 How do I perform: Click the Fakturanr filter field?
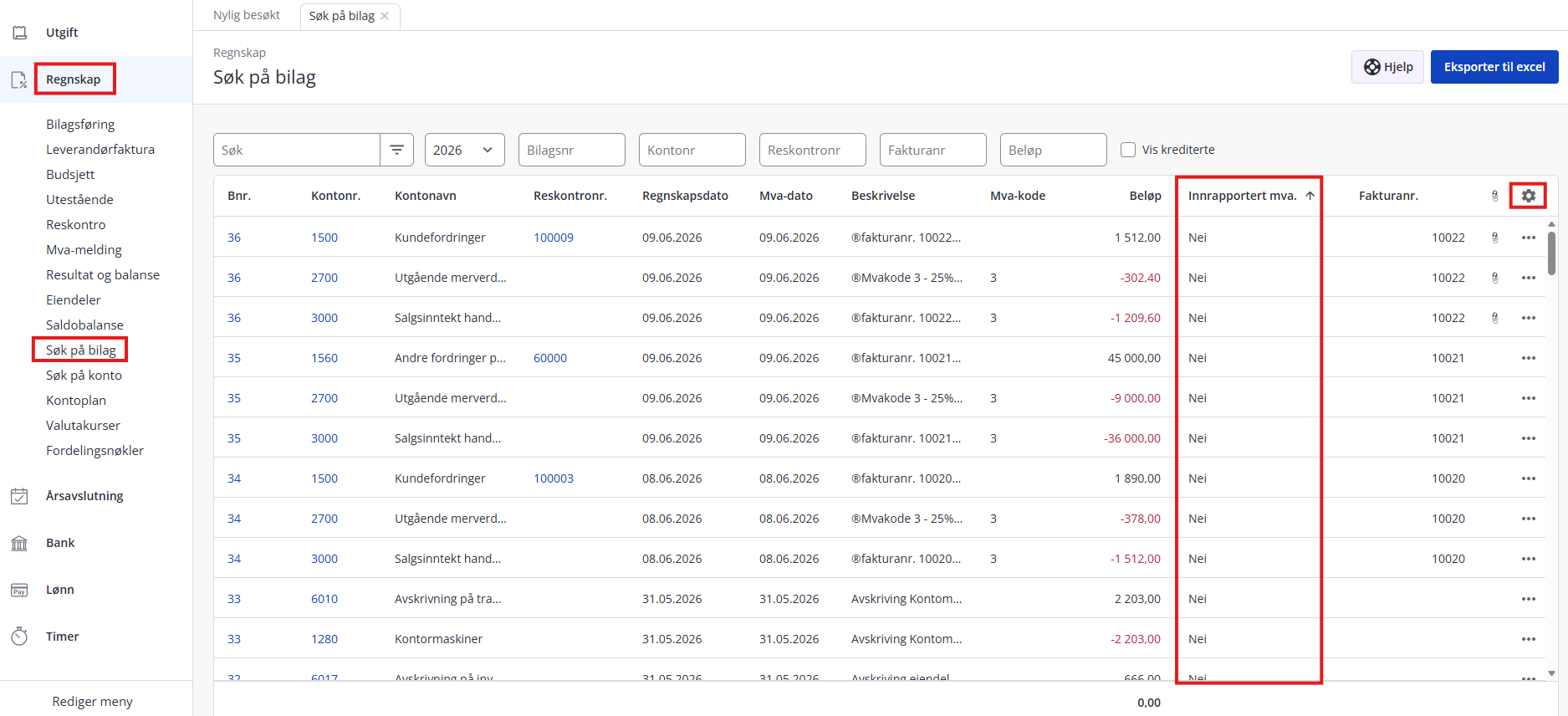click(x=933, y=150)
